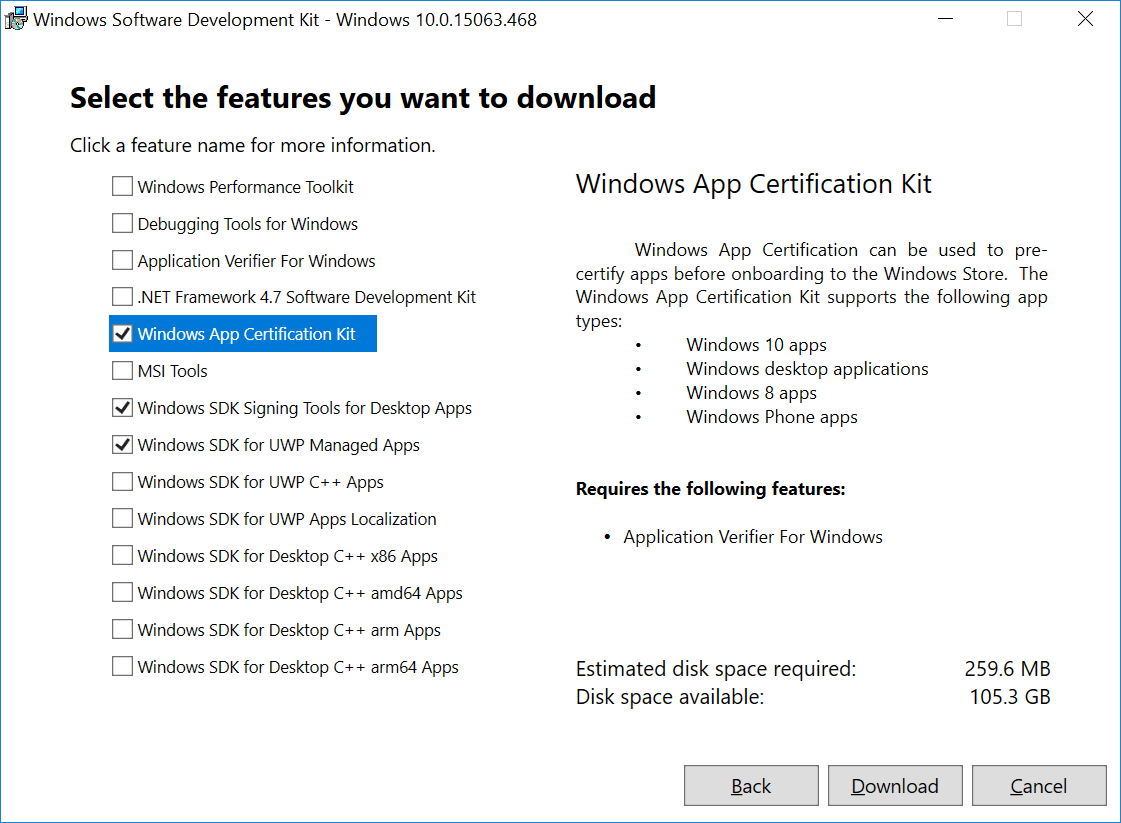1121x823 pixels.
Task: Enable Windows SDK for Desktop C++ arm Apps
Action: point(122,630)
